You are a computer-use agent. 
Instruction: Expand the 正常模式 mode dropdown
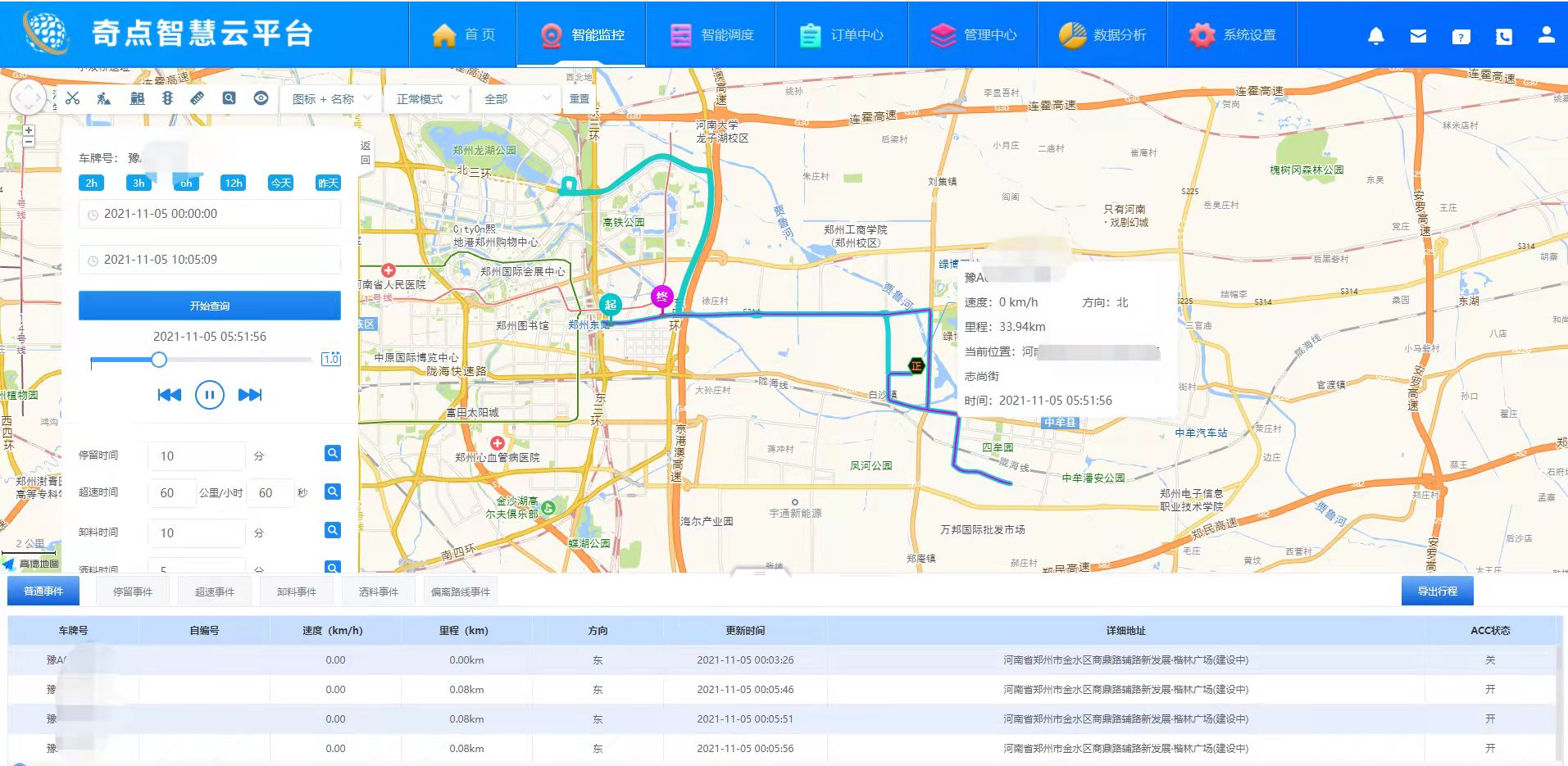pyautogui.click(x=428, y=99)
